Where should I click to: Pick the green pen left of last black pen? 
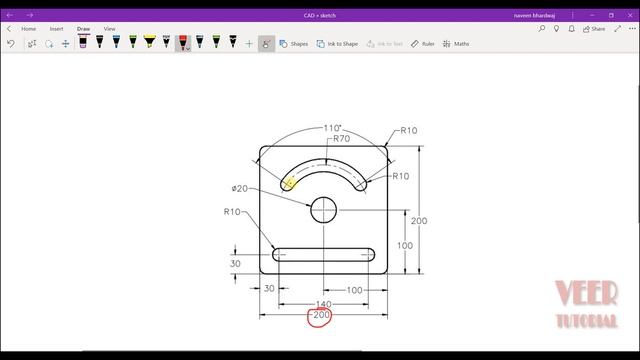pyautogui.click(x=216, y=42)
